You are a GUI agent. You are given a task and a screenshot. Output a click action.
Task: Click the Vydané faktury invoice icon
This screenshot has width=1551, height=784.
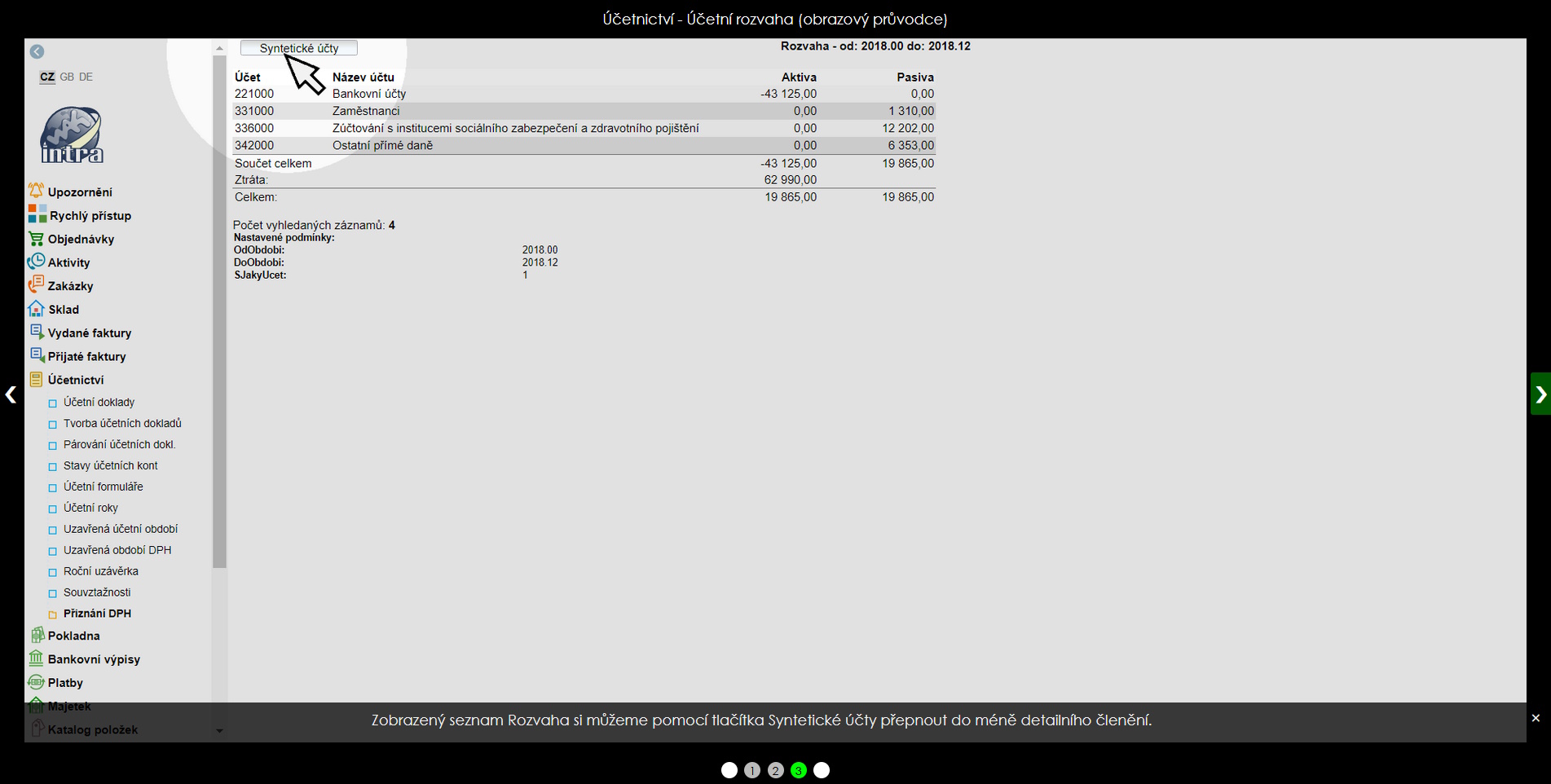36,332
